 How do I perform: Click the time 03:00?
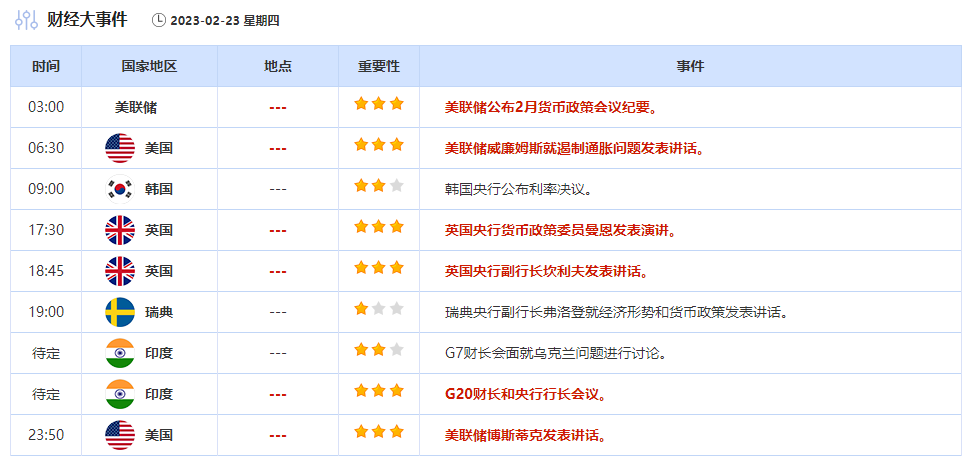(46, 108)
